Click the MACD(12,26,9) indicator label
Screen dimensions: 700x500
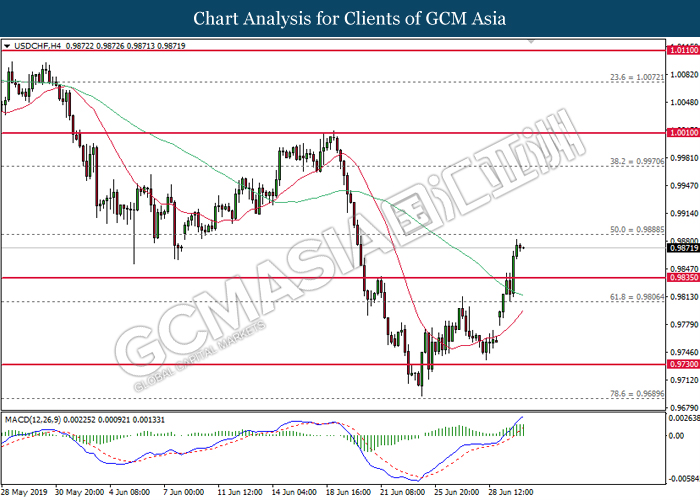pyautogui.click(x=33, y=420)
